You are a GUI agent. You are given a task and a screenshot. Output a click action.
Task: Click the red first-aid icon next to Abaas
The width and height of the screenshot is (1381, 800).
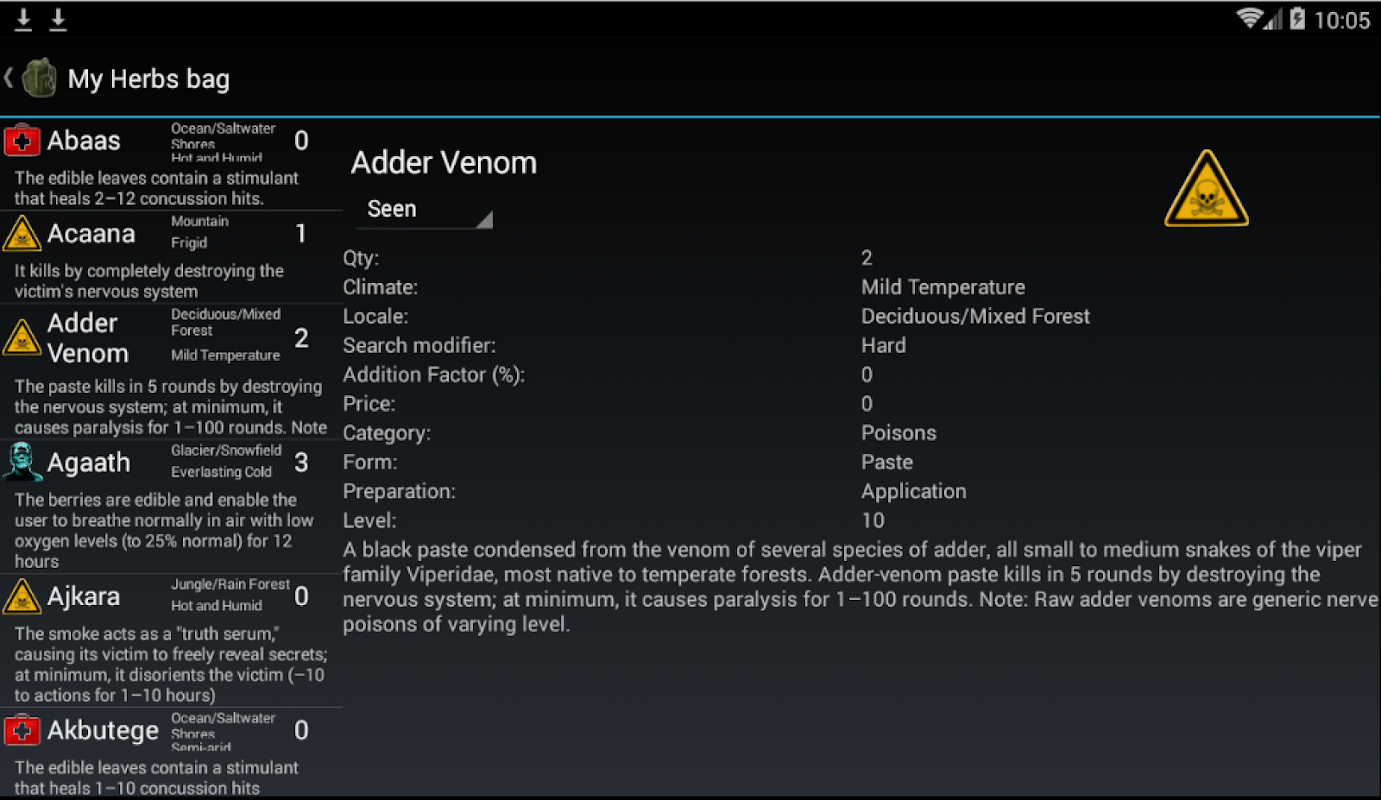click(x=22, y=140)
